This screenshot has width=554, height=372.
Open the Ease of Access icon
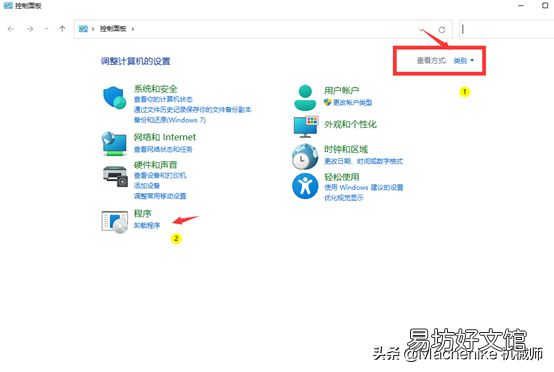(305, 186)
